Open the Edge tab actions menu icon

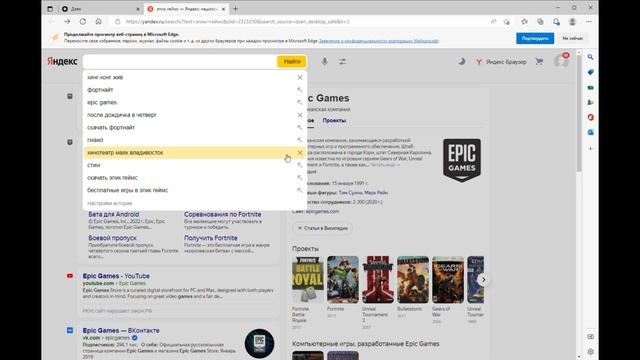50,9
